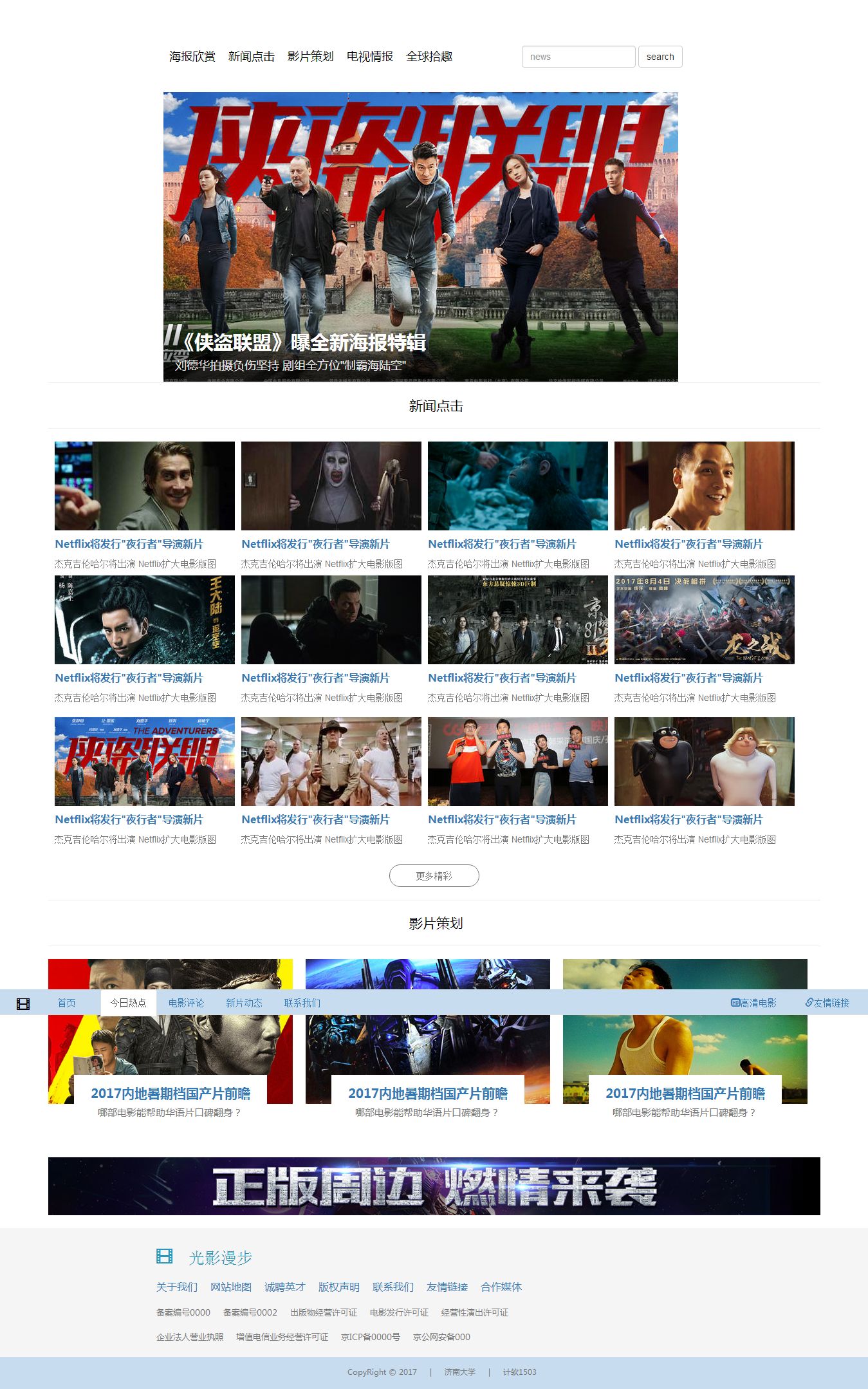This screenshot has height=1389, width=868.
Task: Select 今日热点 tab in floating bar
Action: point(129,1003)
